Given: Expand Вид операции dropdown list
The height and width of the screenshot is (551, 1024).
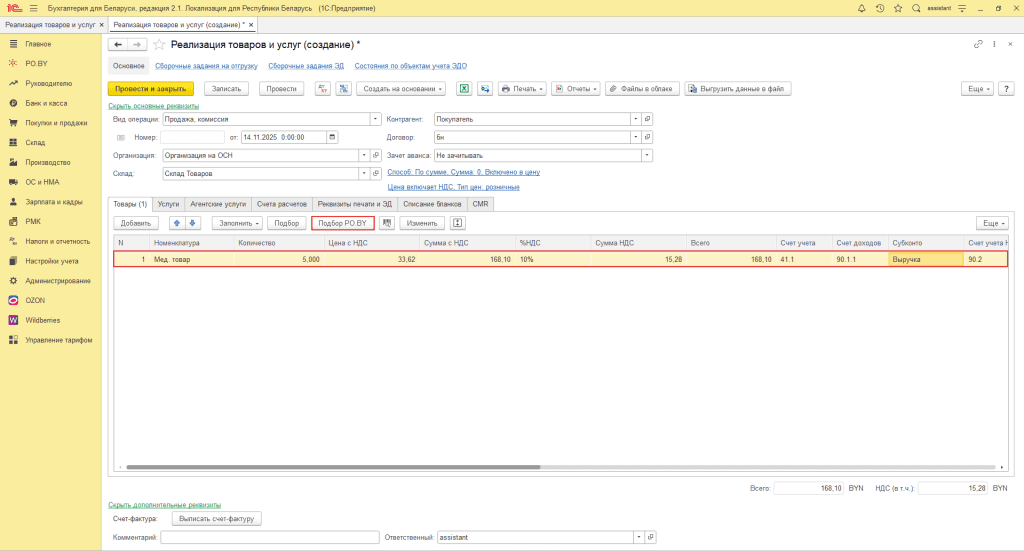Looking at the screenshot, I should tap(363, 118).
